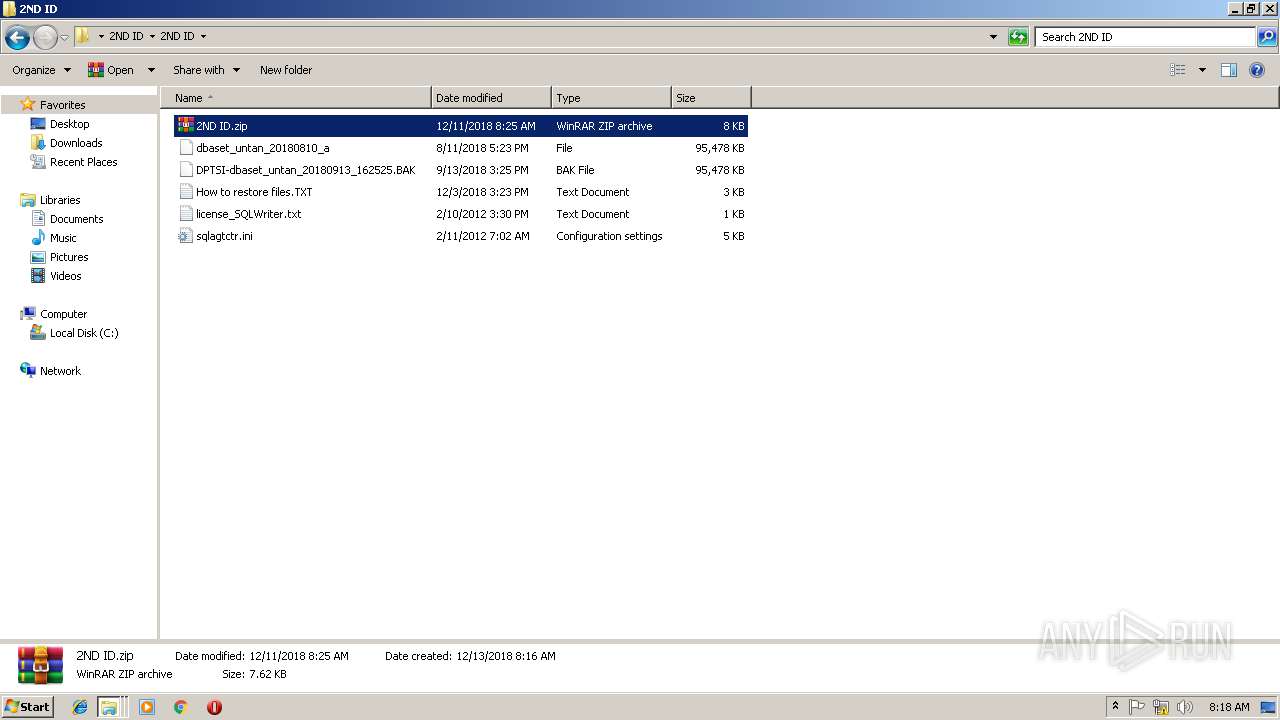Screen dimensions: 1280x720
Task: Select the 2ND ID.zip WinRAR icon
Action: tap(185, 126)
